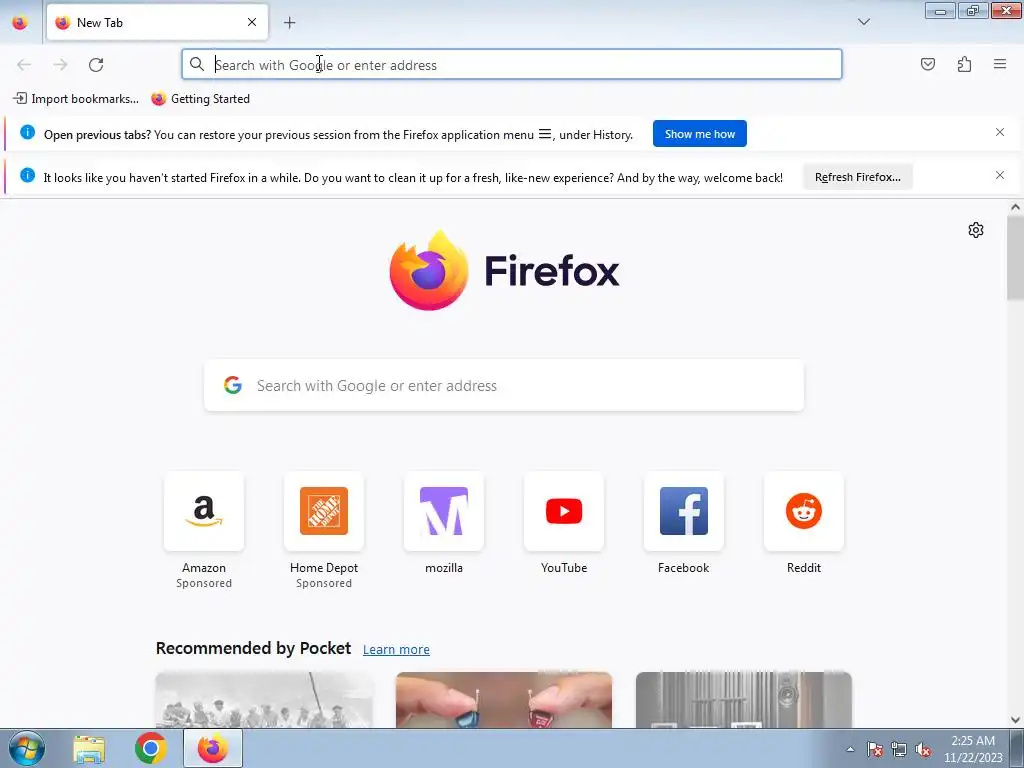Open muted volume tray icon
This screenshot has height=768, width=1024.
(923, 749)
